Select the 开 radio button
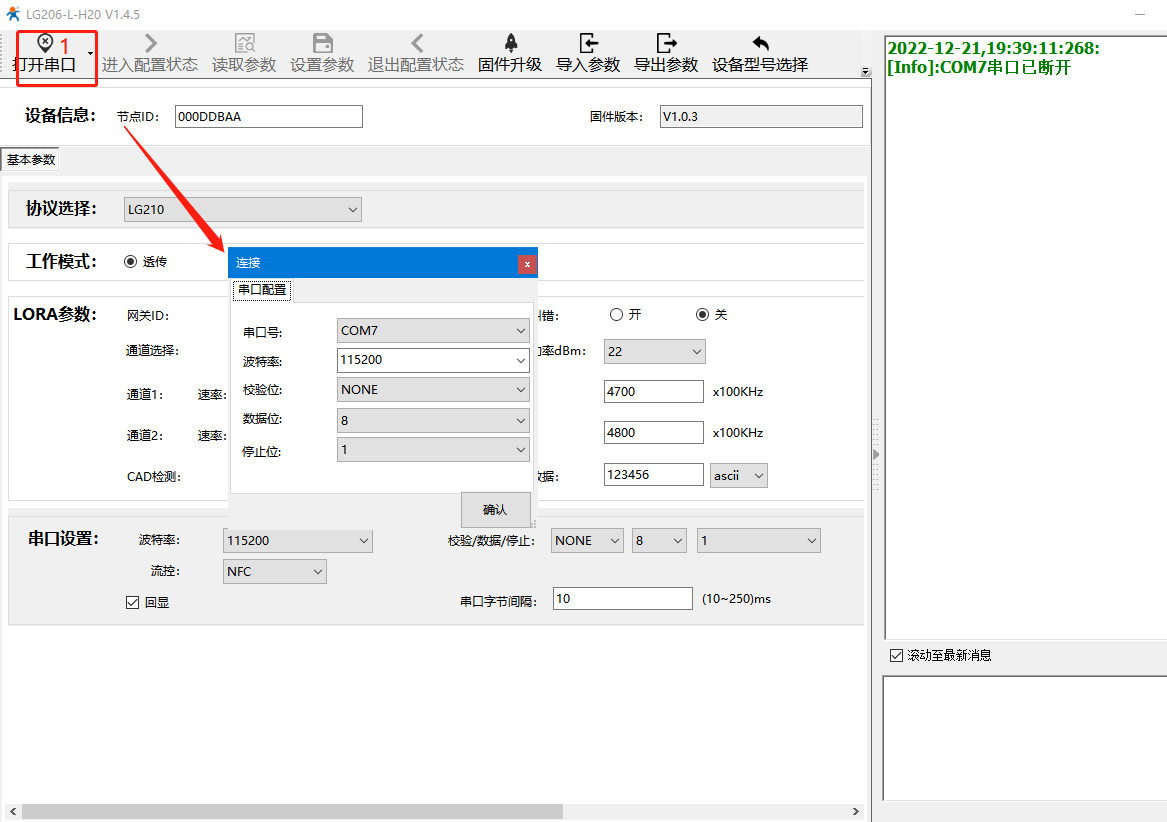This screenshot has width=1167, height=822. (x=616, y=314)
